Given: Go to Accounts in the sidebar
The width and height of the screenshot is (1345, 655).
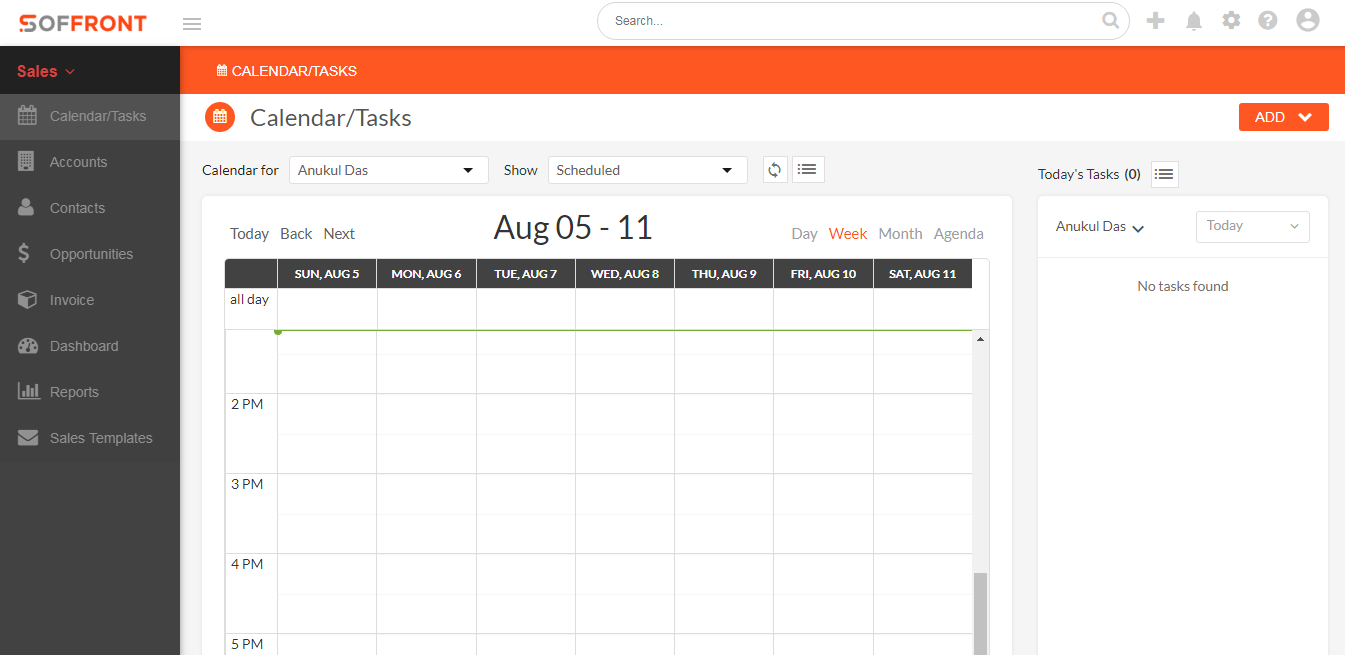Looking at the screenshot, I should [90, 162].
